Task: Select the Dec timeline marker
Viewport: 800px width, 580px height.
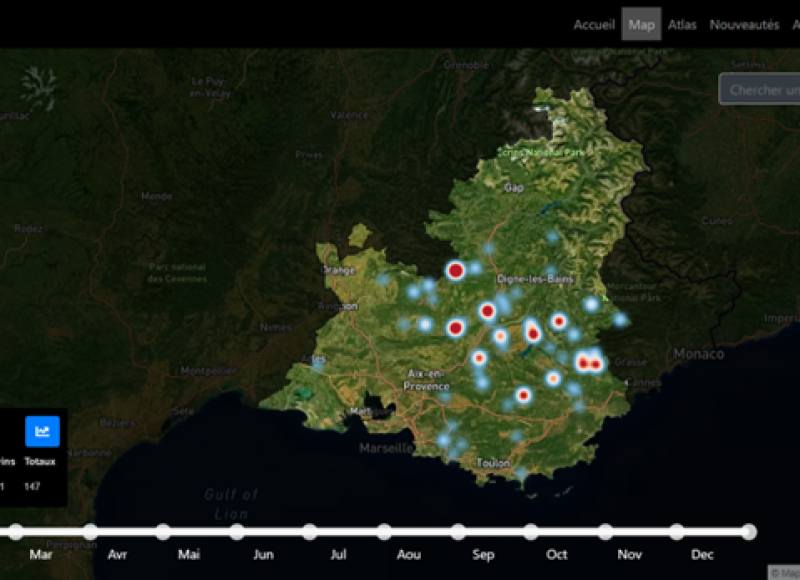Action: click(677, 532)
